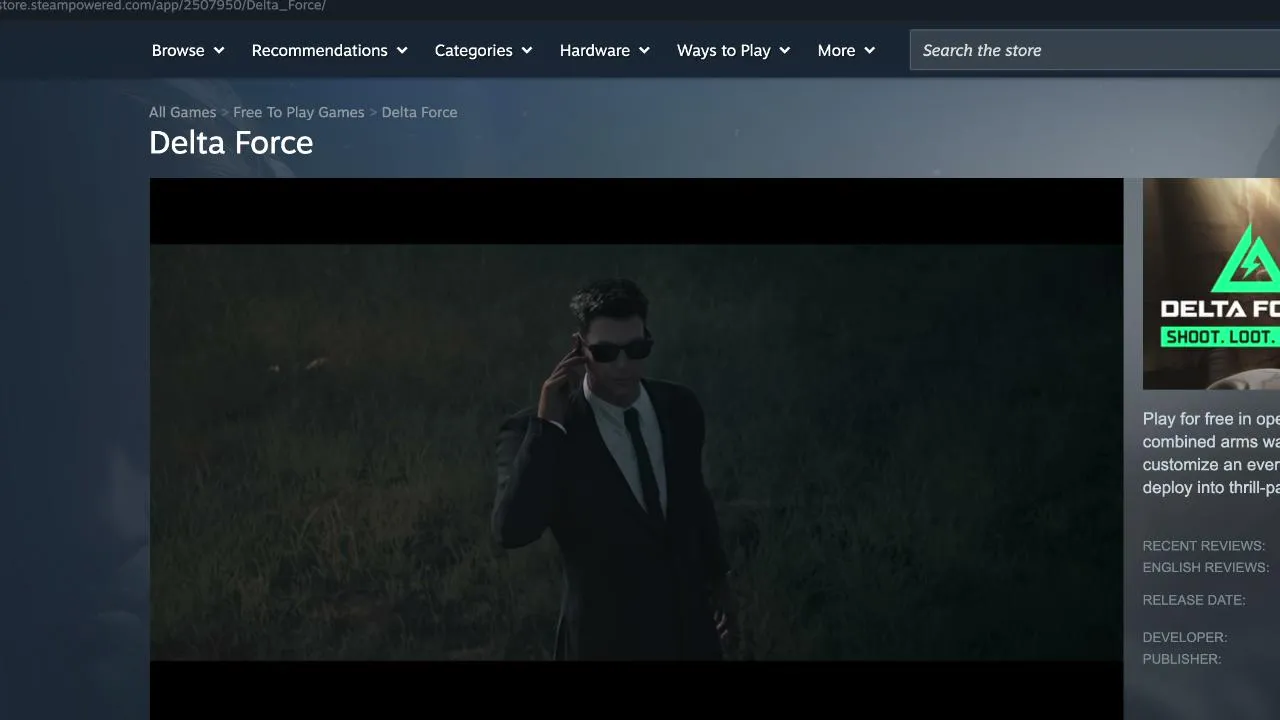Open the Ways to Play menu
Screen dimensions: 1280x720
click(734, 50)
